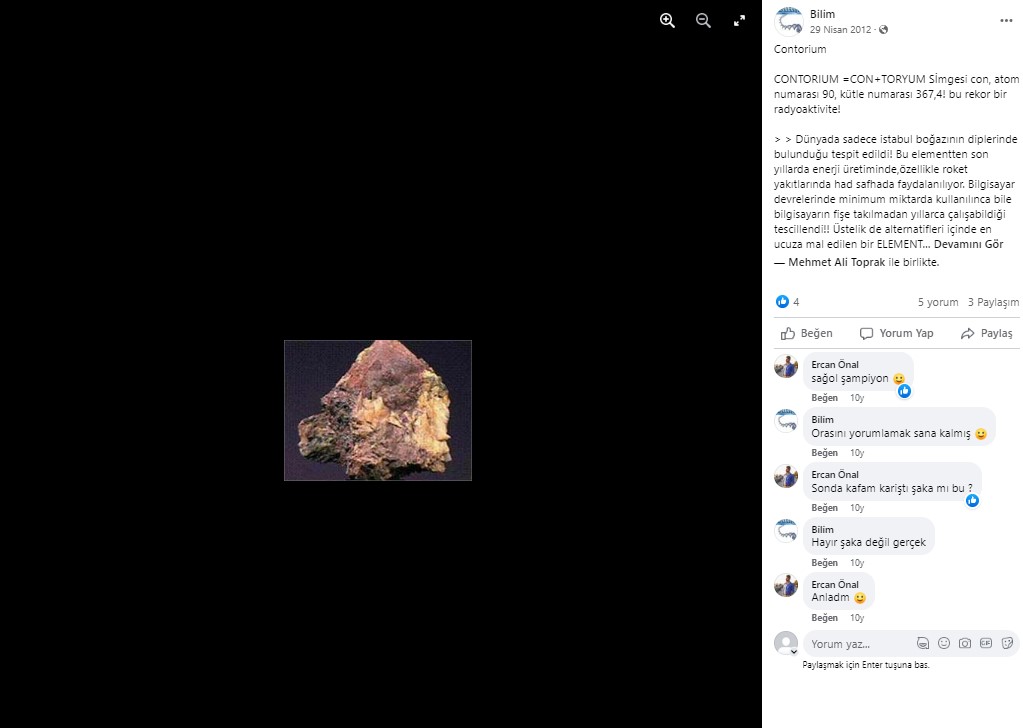The image size is (1023, 728).
Task: Like the 'Anladım' comment by Ercan Önal
Action: [x=824, y=618]
